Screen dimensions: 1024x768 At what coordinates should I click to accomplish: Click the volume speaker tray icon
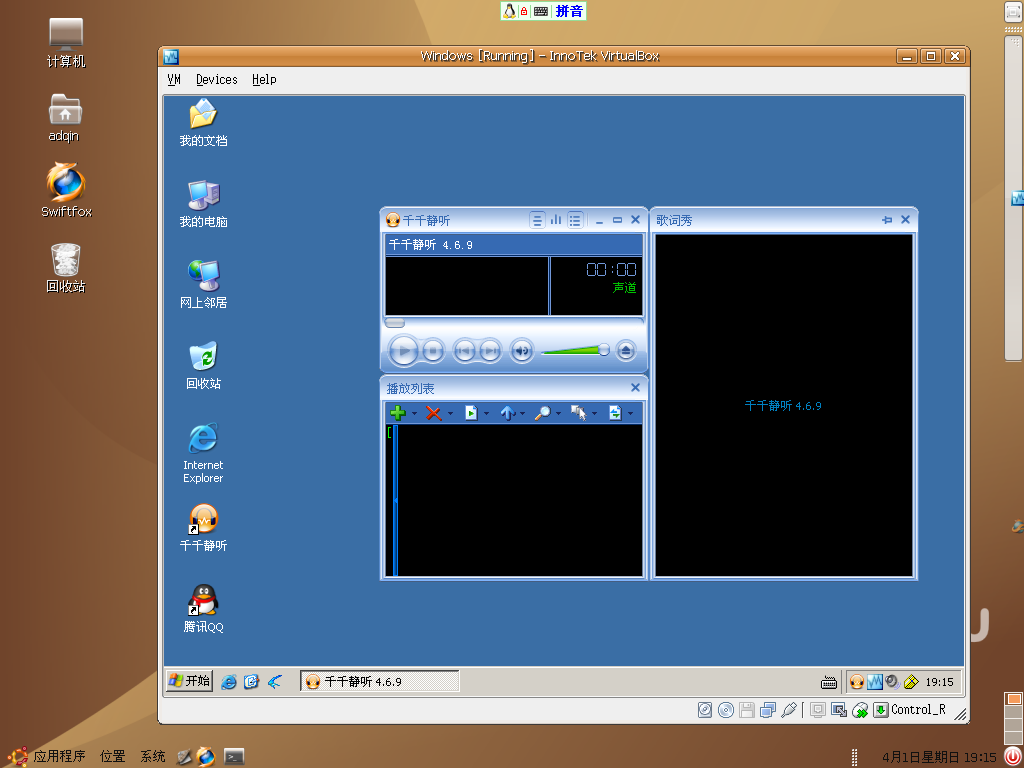[892, 682]
